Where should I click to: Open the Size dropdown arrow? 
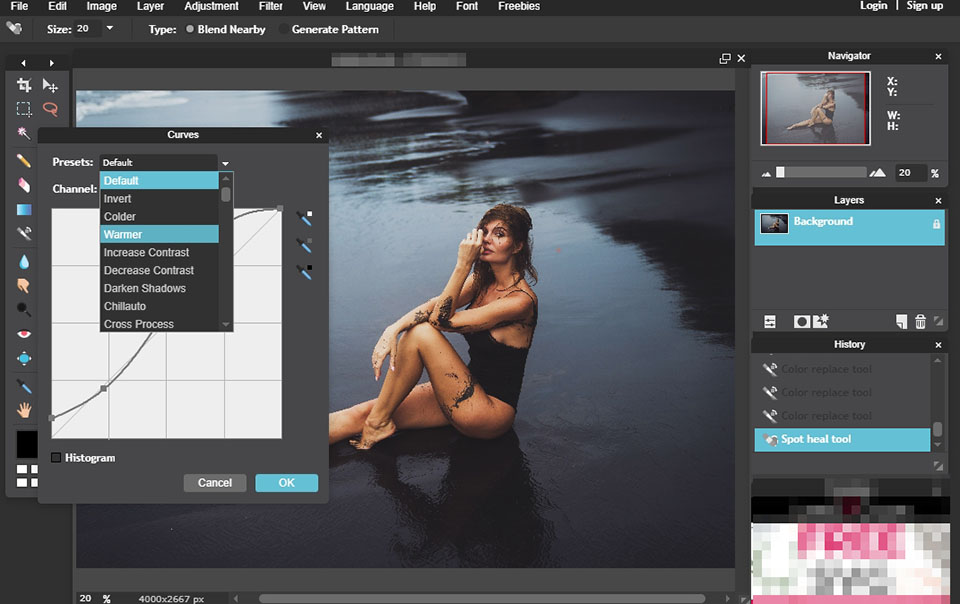(110, 28)
